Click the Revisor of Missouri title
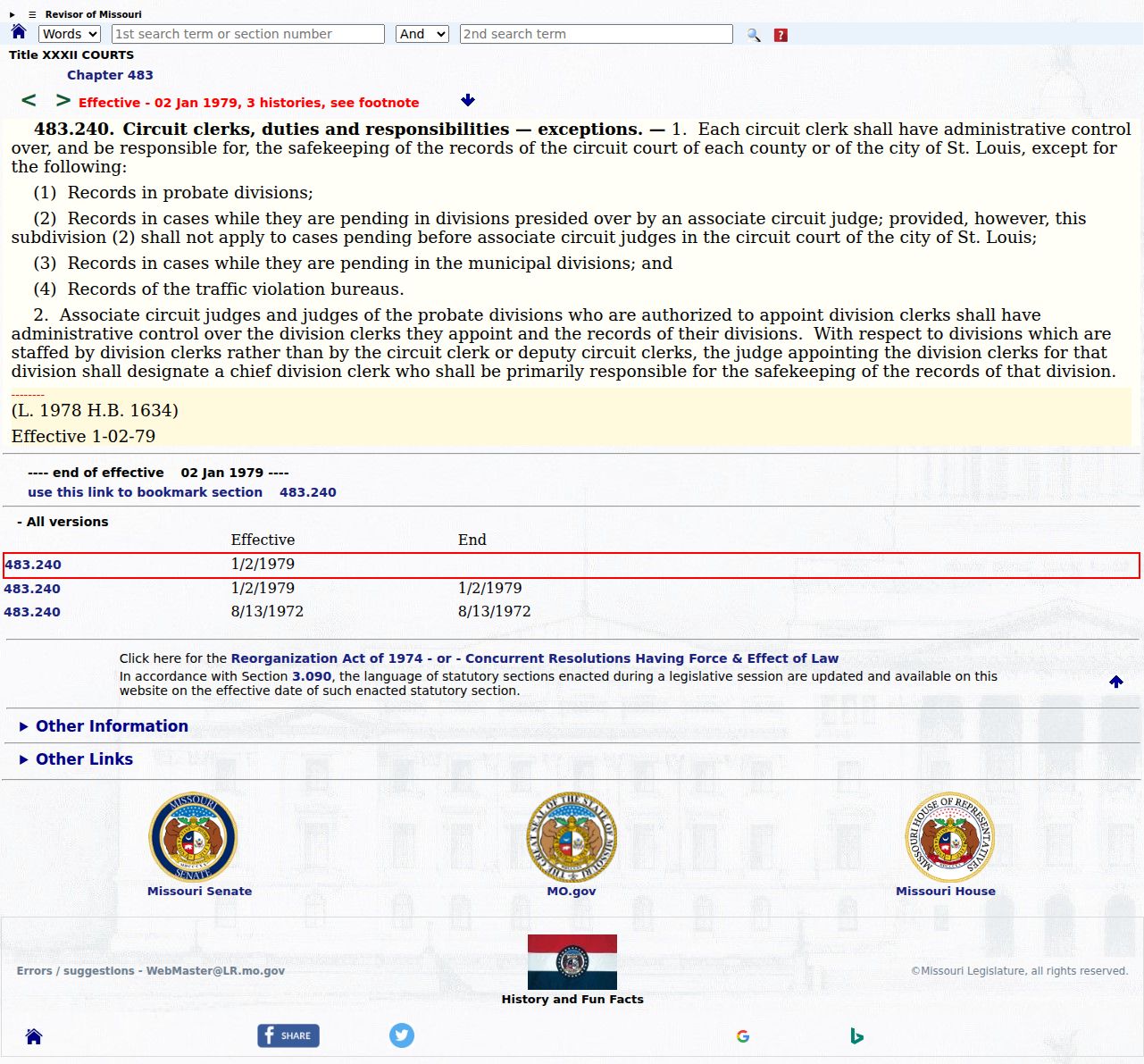 [x=94, y=14]
